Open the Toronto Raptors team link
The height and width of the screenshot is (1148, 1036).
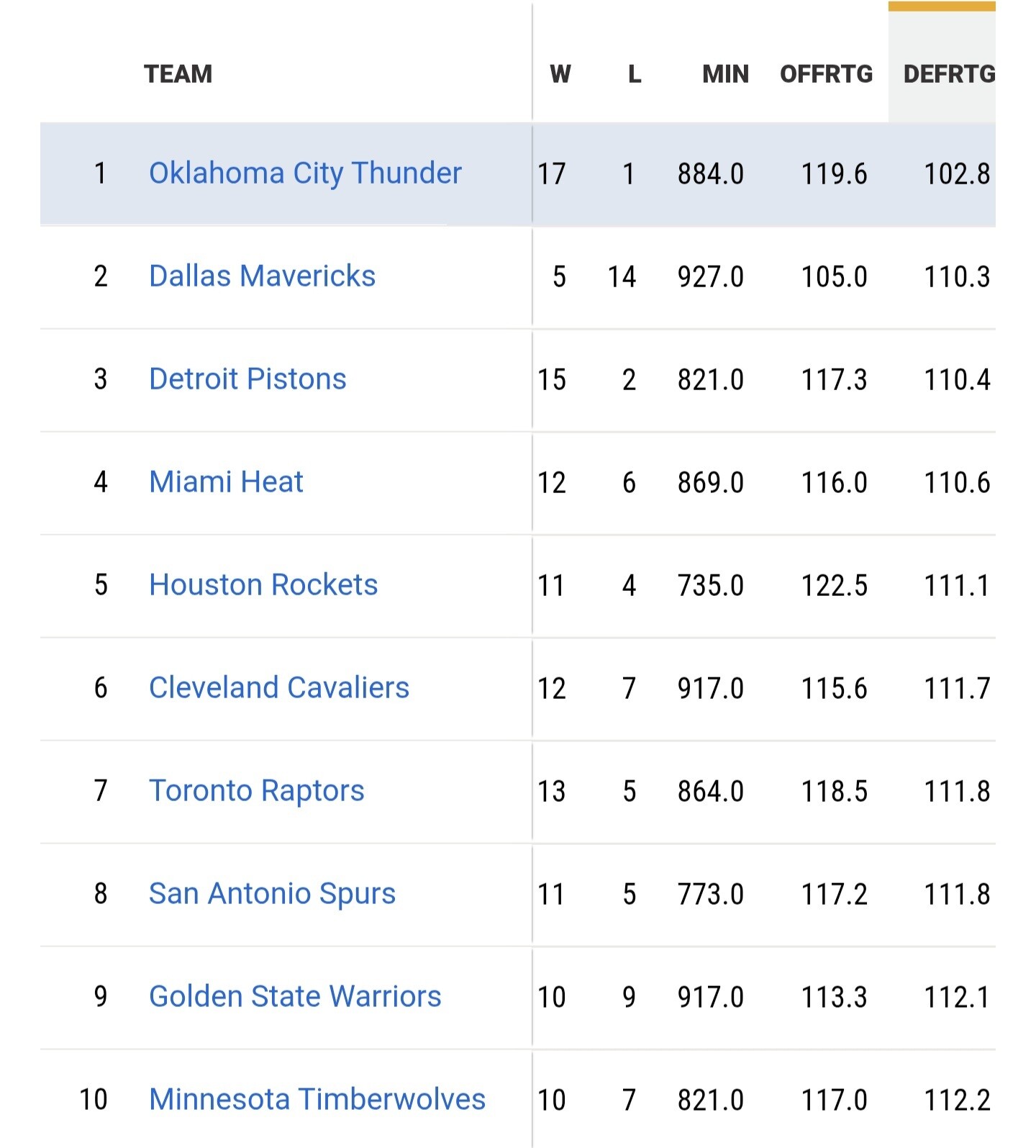coord(256,791)
